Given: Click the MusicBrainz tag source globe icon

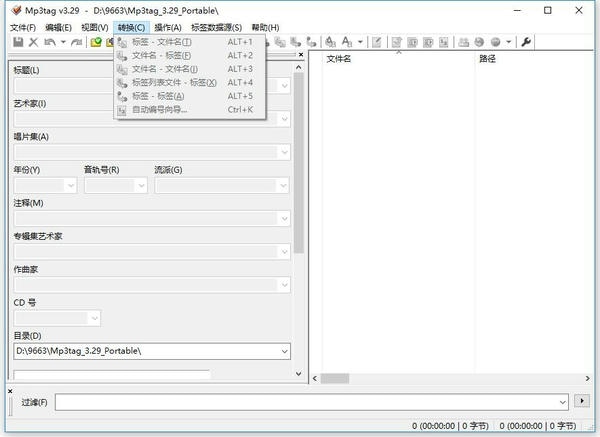Looking at the screenshot, I should coord(495,42).
